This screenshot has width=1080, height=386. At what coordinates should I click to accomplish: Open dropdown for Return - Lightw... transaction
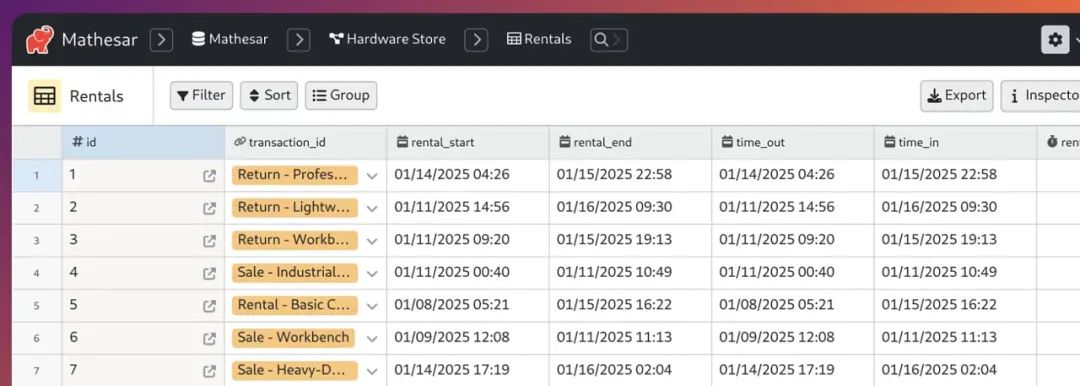tap(372, 208)
